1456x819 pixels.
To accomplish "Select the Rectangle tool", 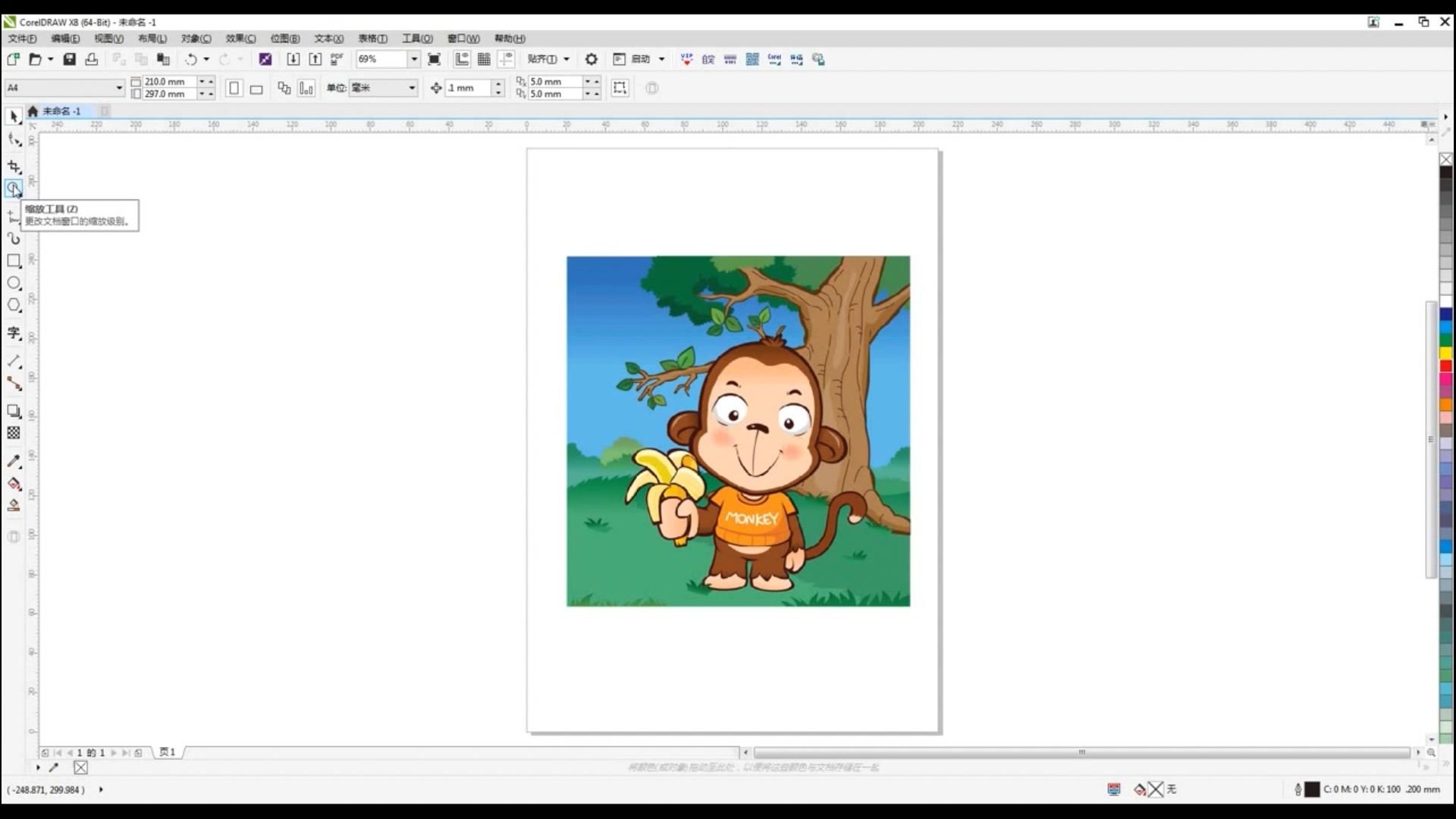I will [x=14, y=261].
